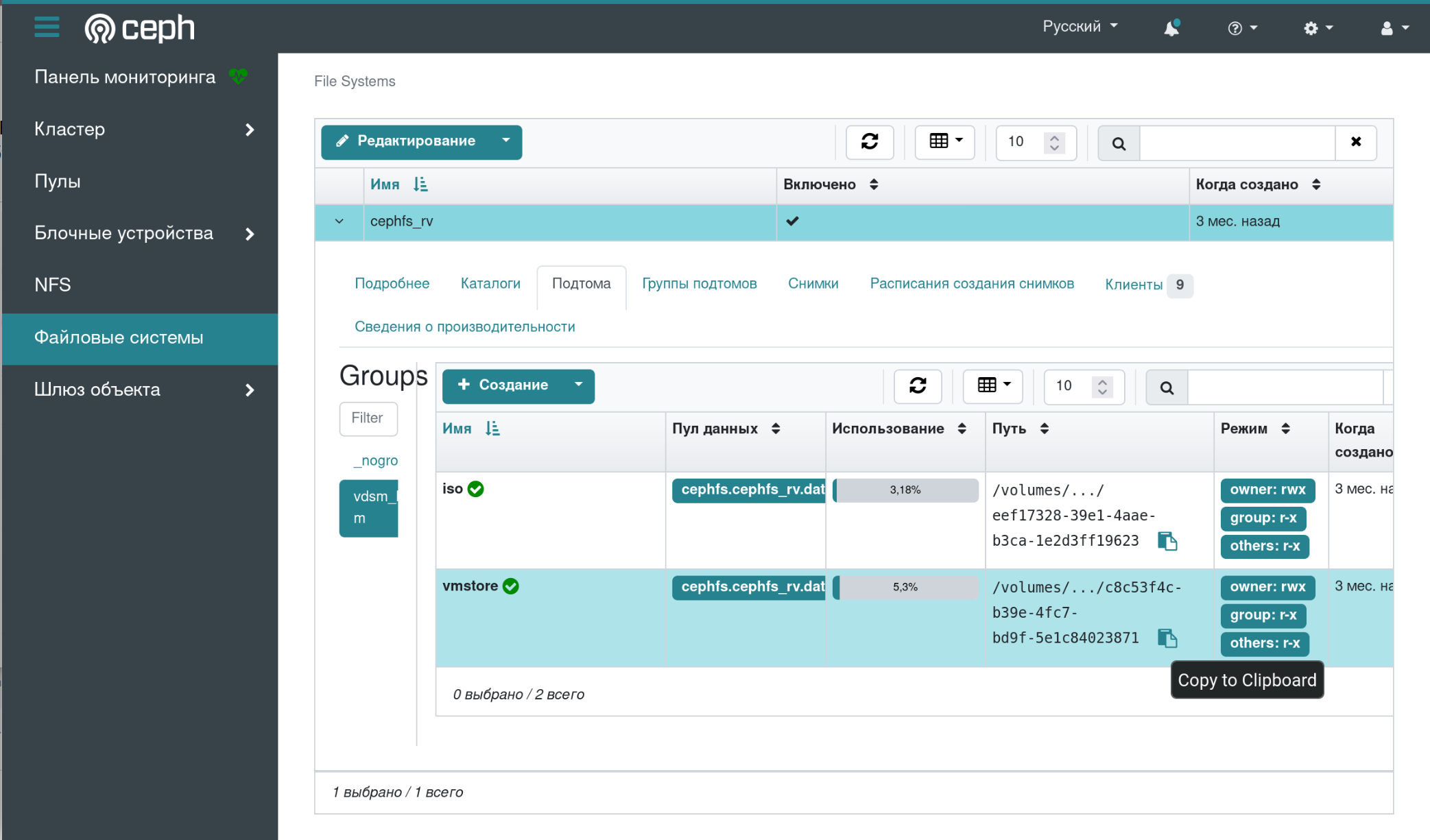Copy vmstore path to clipboard
1430x840 pixels.
[1167, 638]
